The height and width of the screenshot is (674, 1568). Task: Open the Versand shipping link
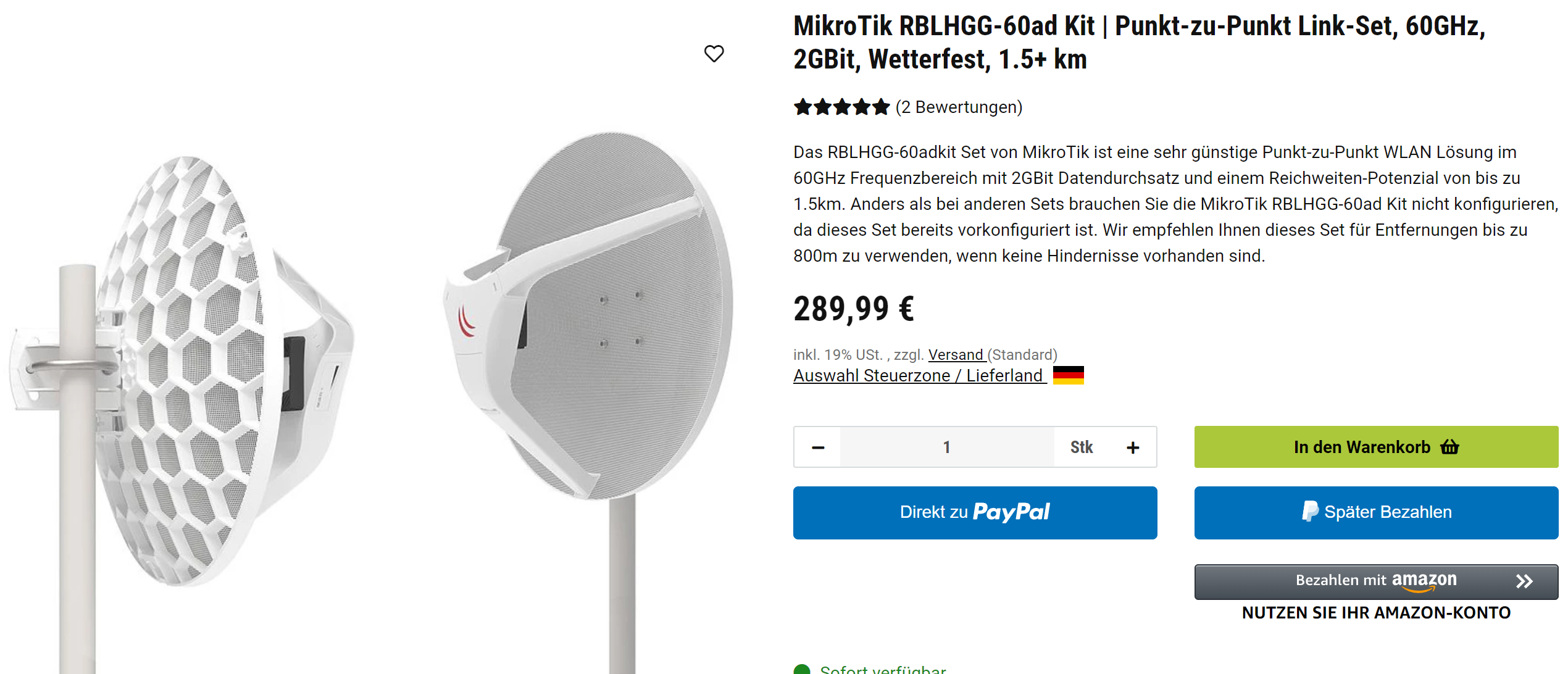pos(956,355)
